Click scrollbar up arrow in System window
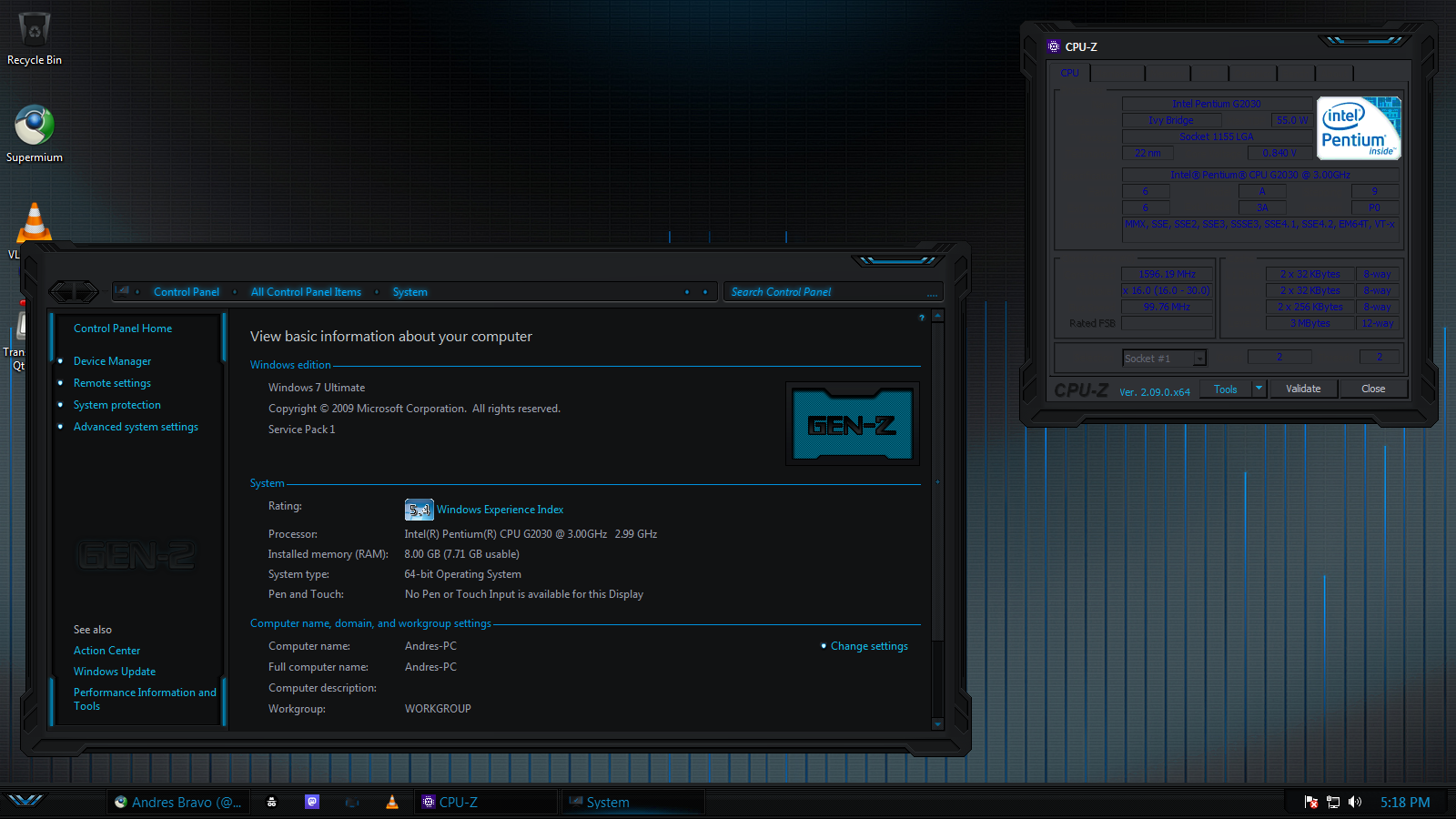This screenshot has width=1456, height=819. coord(938,316)
